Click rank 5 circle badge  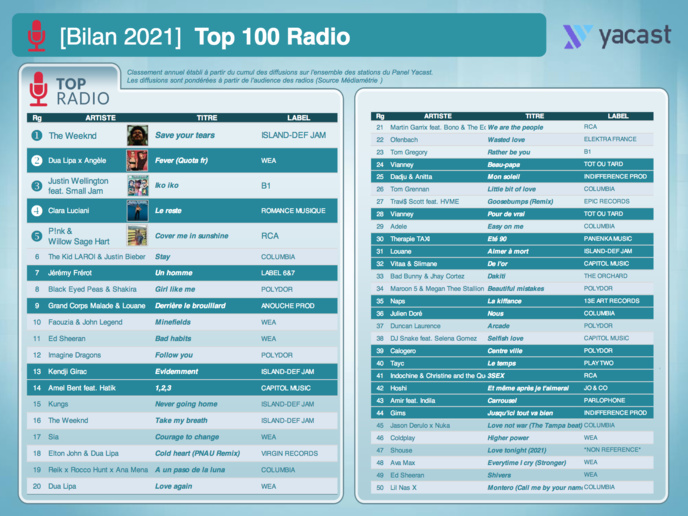[37, 236]
